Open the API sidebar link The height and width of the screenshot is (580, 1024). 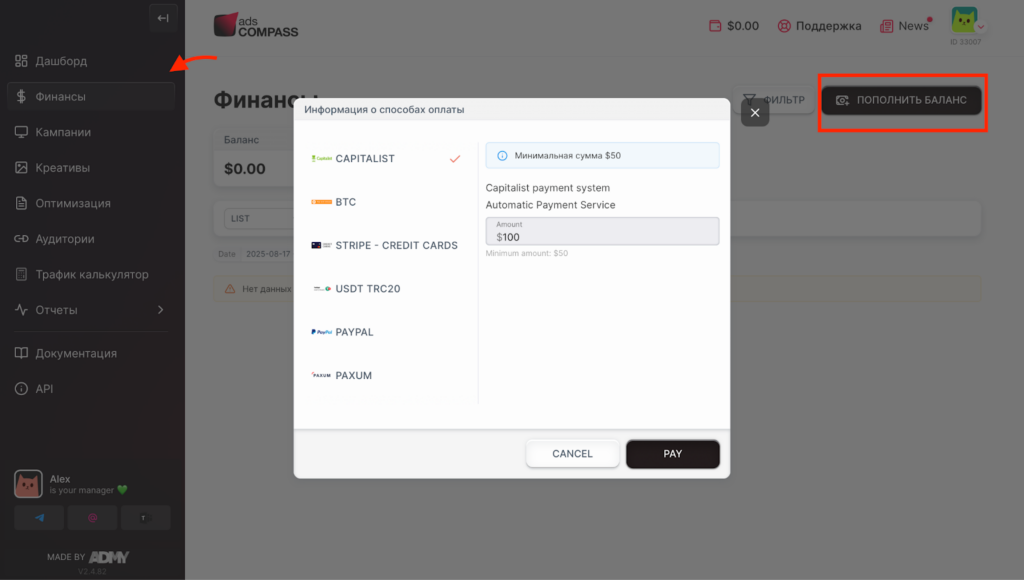(91, 389)
